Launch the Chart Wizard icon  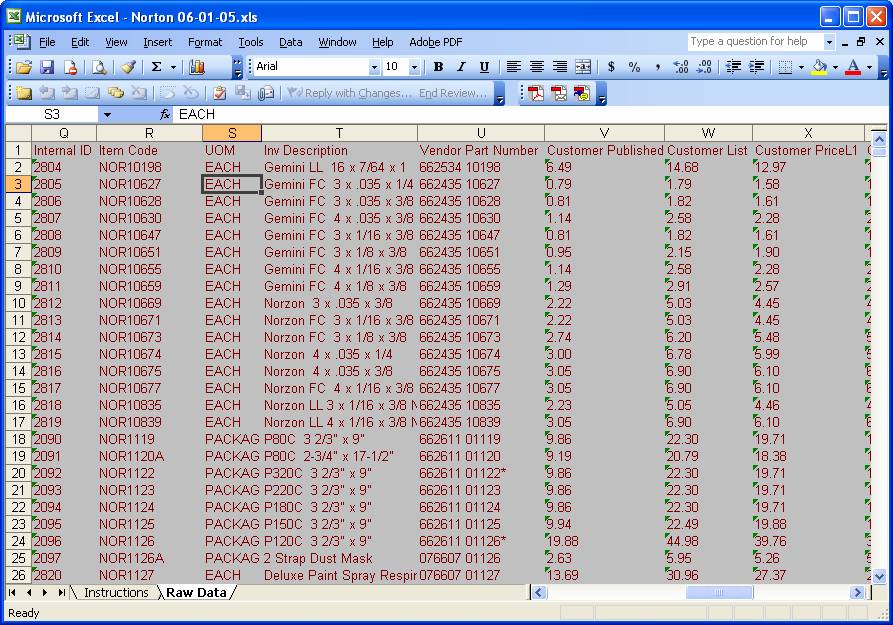coord(197,67)
